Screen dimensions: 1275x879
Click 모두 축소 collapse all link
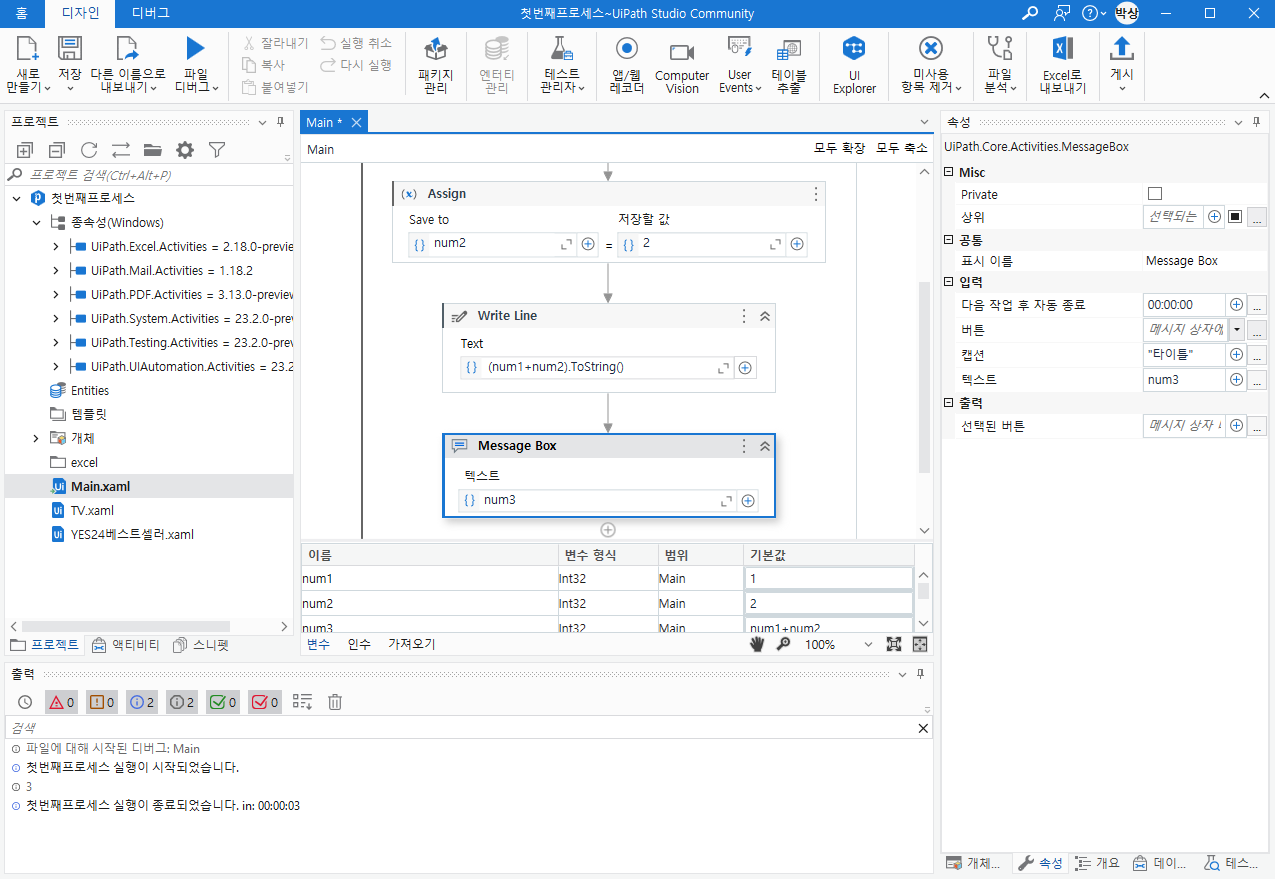[x=902, y=149]
